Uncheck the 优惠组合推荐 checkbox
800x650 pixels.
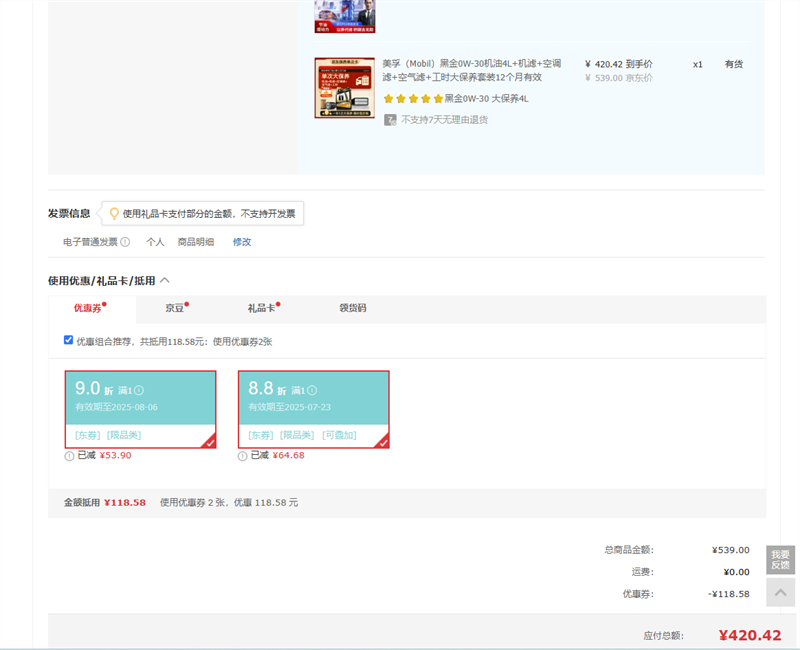click(68, 340)
